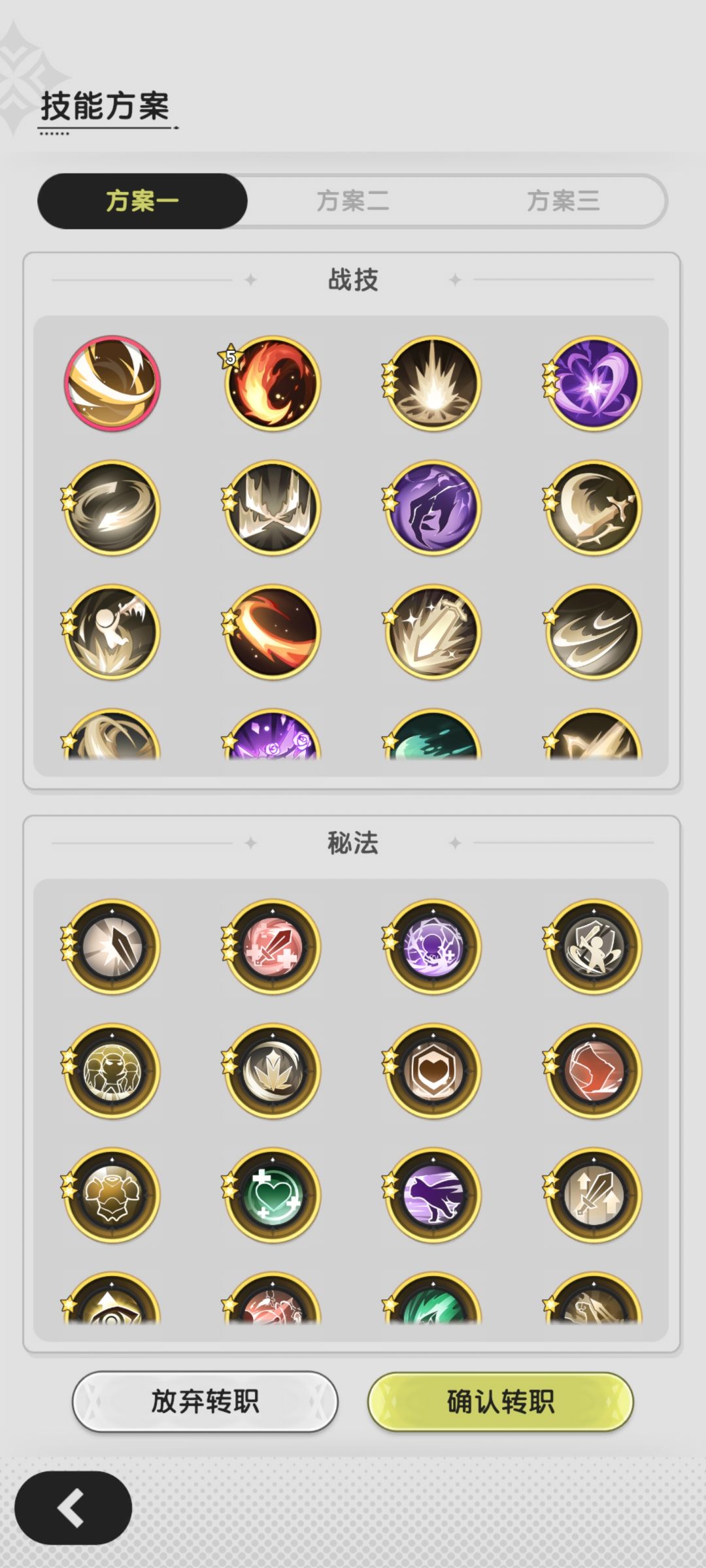
Task: Select the shield with heart passive
Action: [433, 1071]
